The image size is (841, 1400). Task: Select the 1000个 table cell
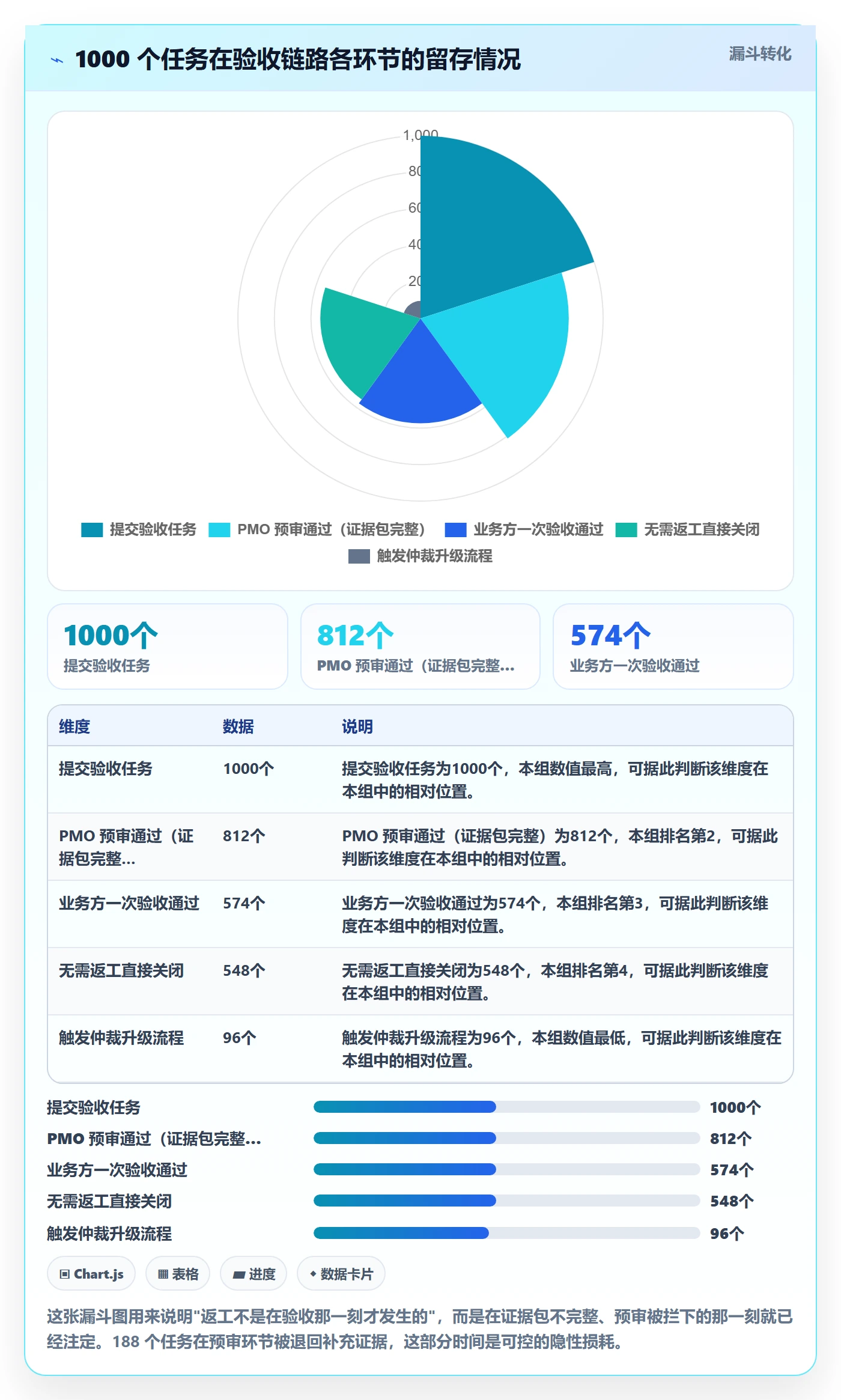(248, 768)
